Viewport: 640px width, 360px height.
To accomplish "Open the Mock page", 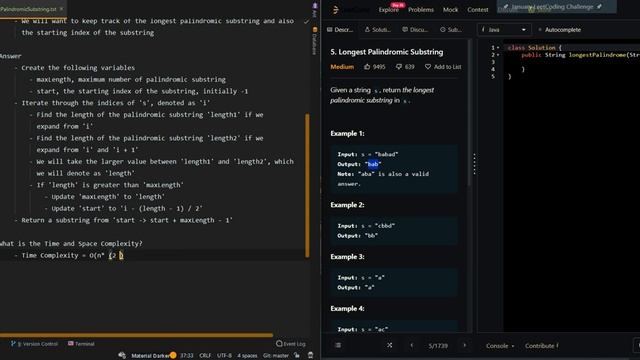I will point(451,9).
